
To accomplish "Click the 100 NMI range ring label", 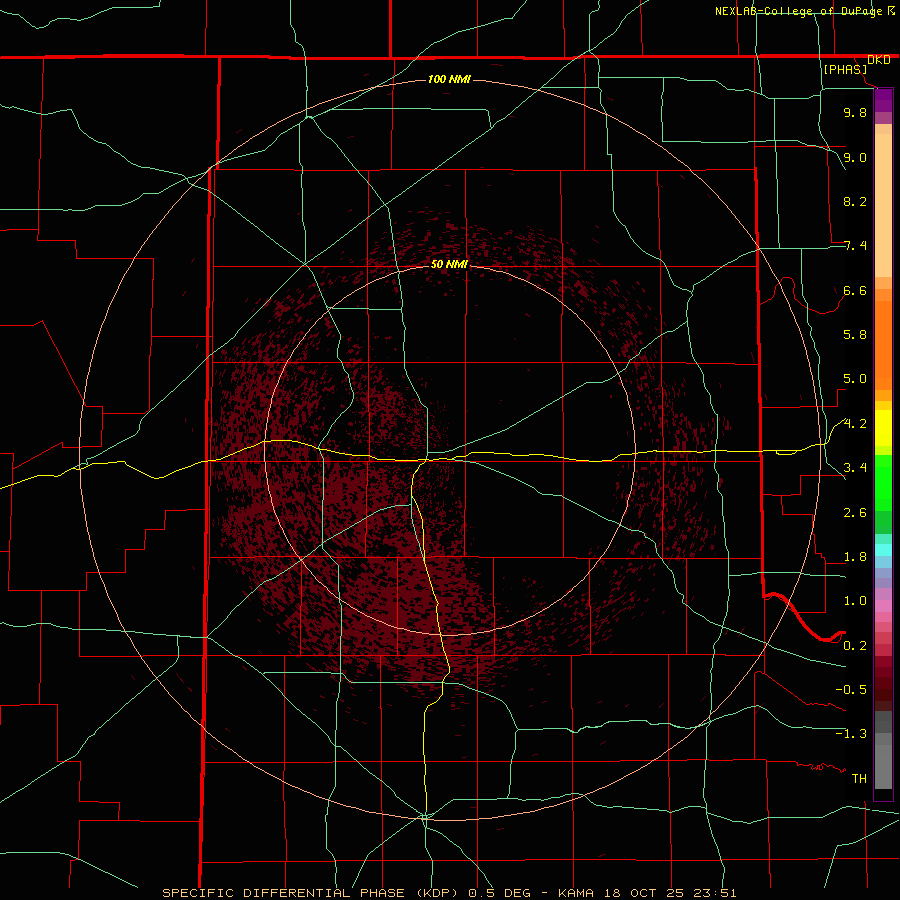I will (449, 79).
